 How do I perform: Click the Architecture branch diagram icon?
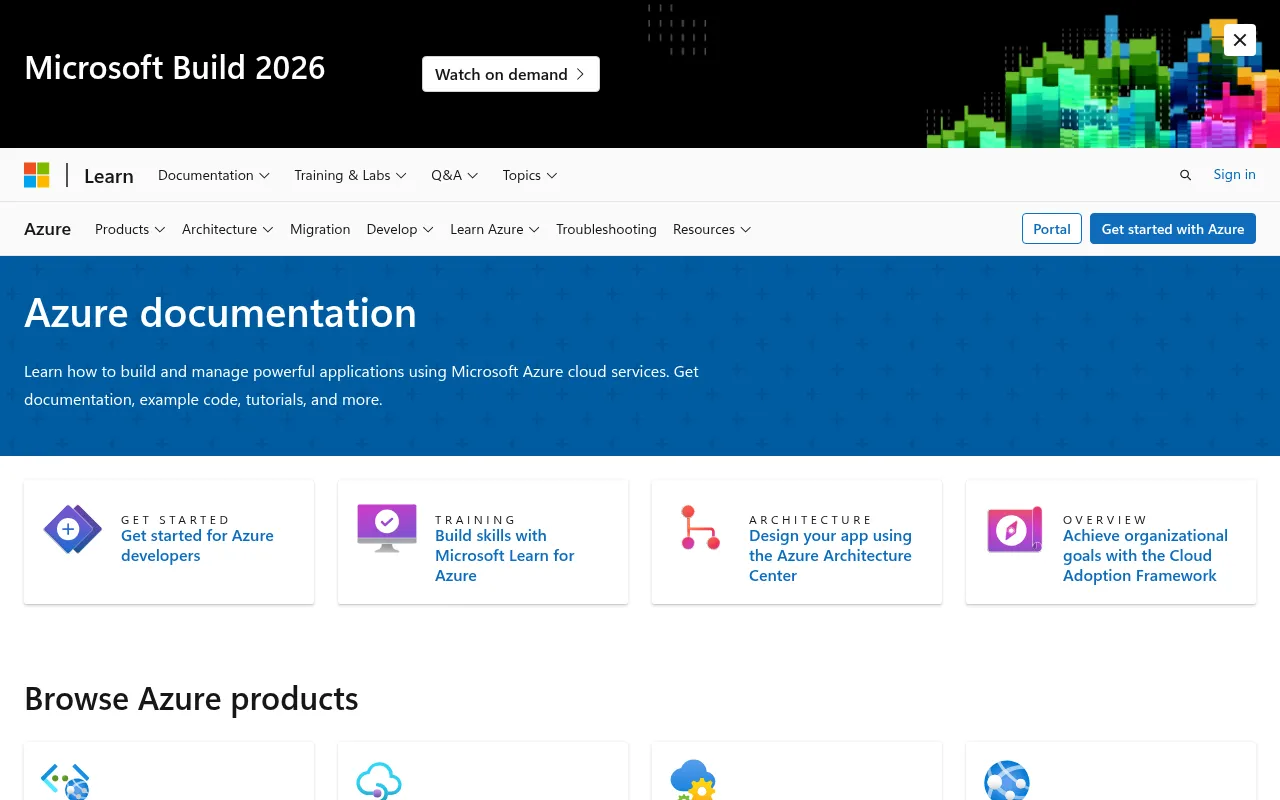pos(700,528)
